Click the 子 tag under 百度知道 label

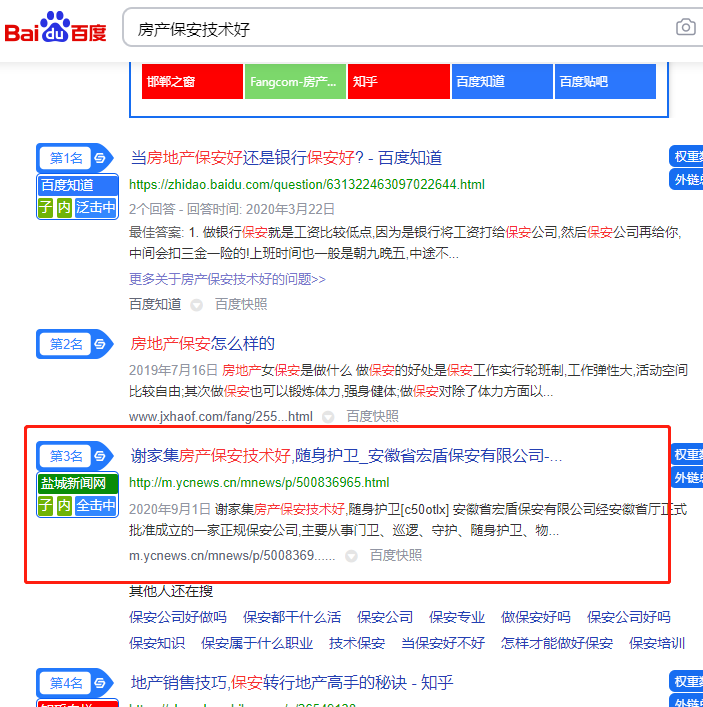point(46,207)
